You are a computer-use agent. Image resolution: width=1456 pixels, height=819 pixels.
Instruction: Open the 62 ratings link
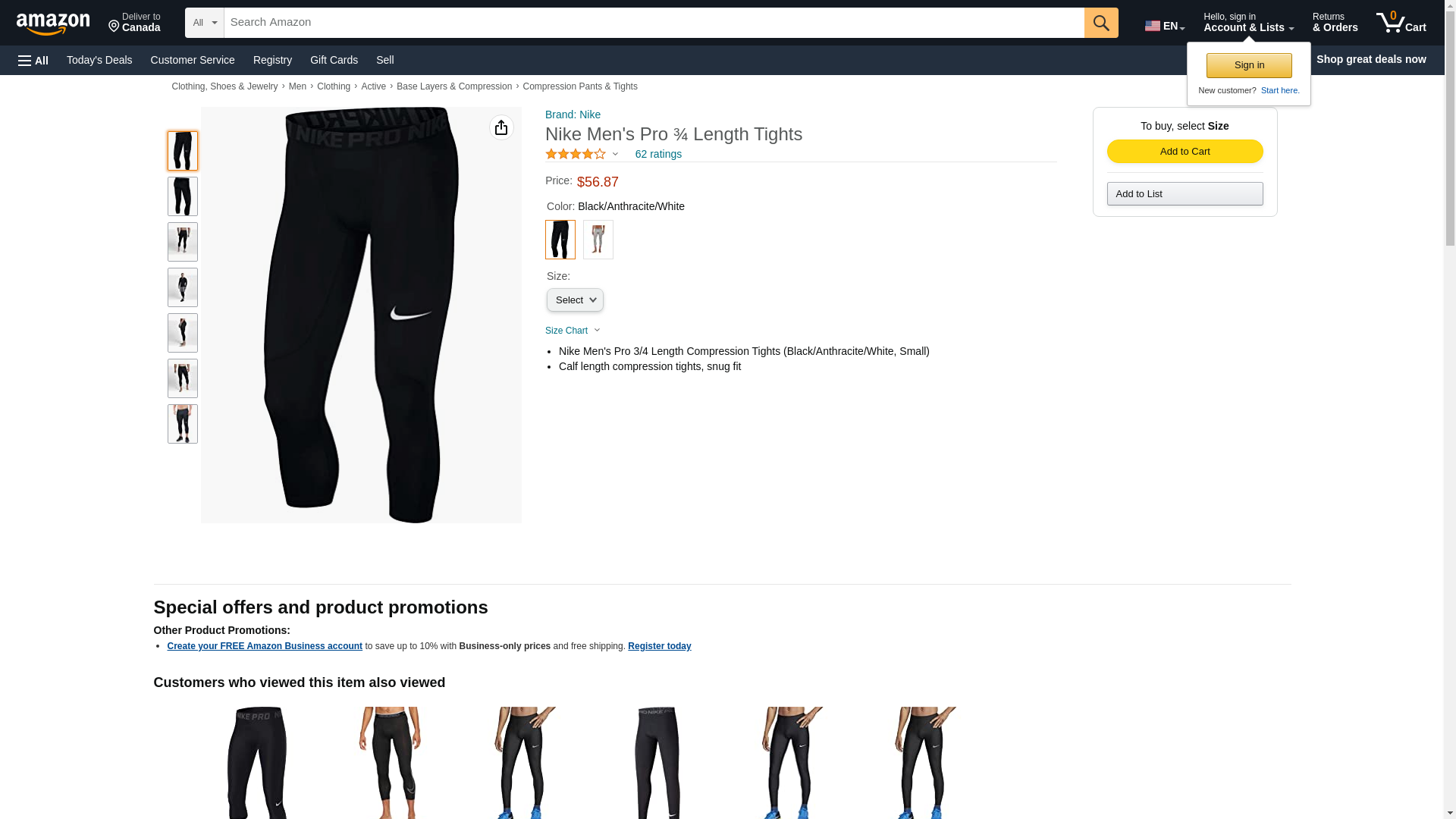pyautogui.click(x=658, y=154)
